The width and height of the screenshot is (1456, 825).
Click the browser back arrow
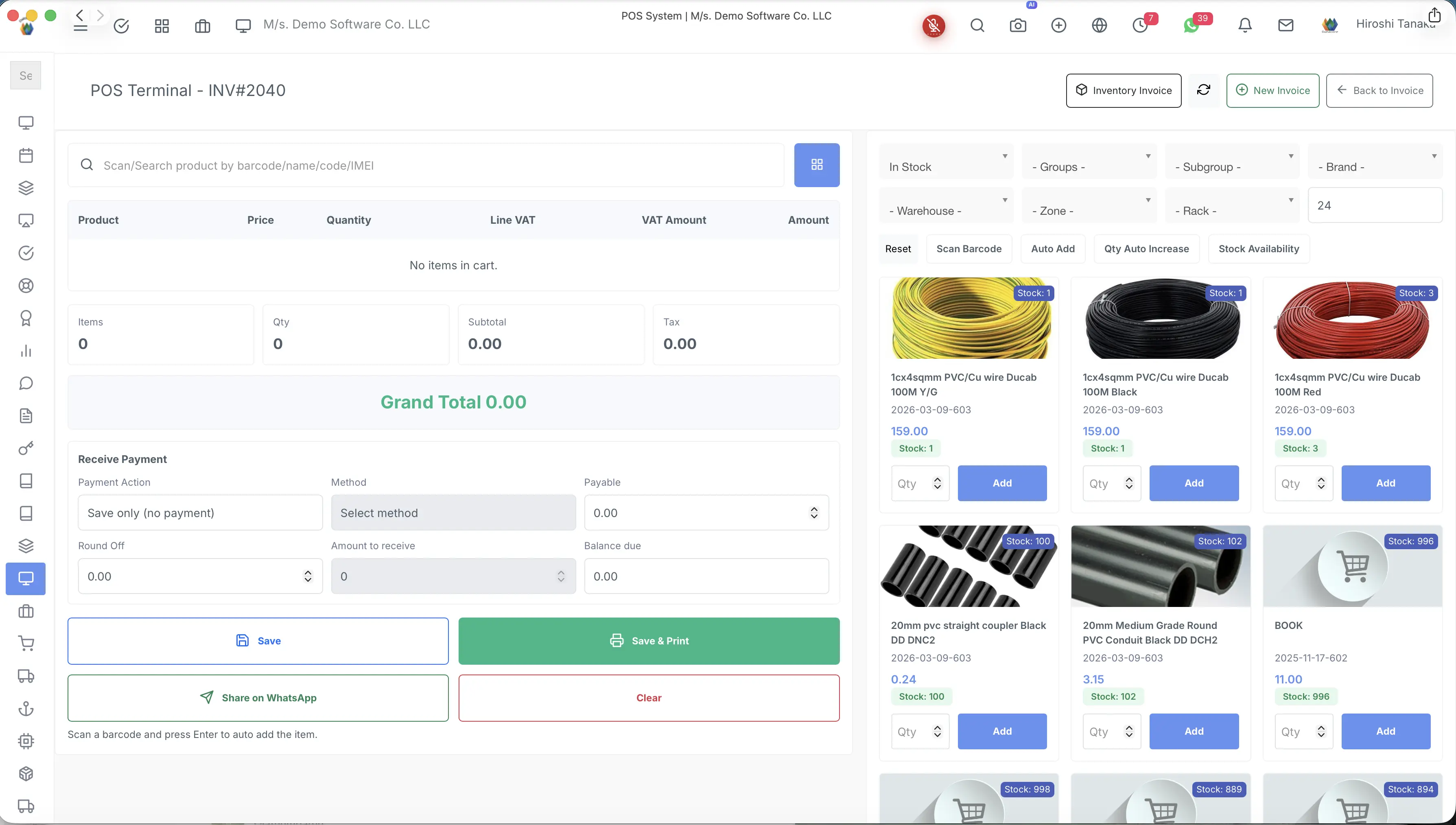[80, 15]
